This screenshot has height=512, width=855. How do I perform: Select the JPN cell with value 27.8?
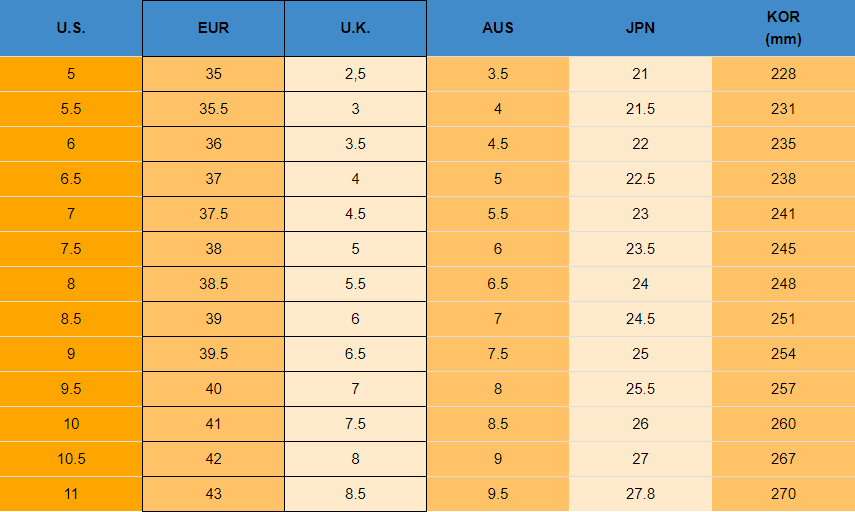click(x=640, y=494)
